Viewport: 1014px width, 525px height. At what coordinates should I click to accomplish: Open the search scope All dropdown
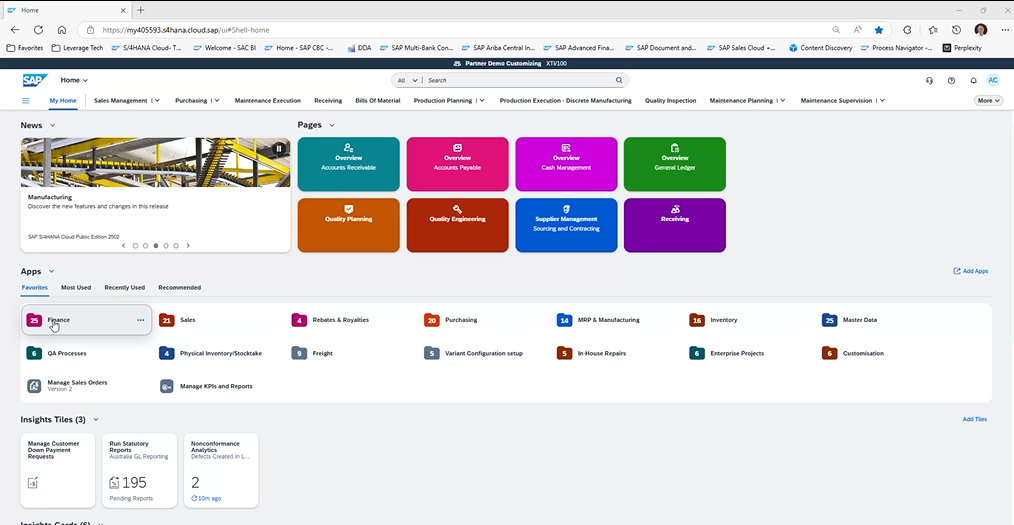(x=407, y=80)
